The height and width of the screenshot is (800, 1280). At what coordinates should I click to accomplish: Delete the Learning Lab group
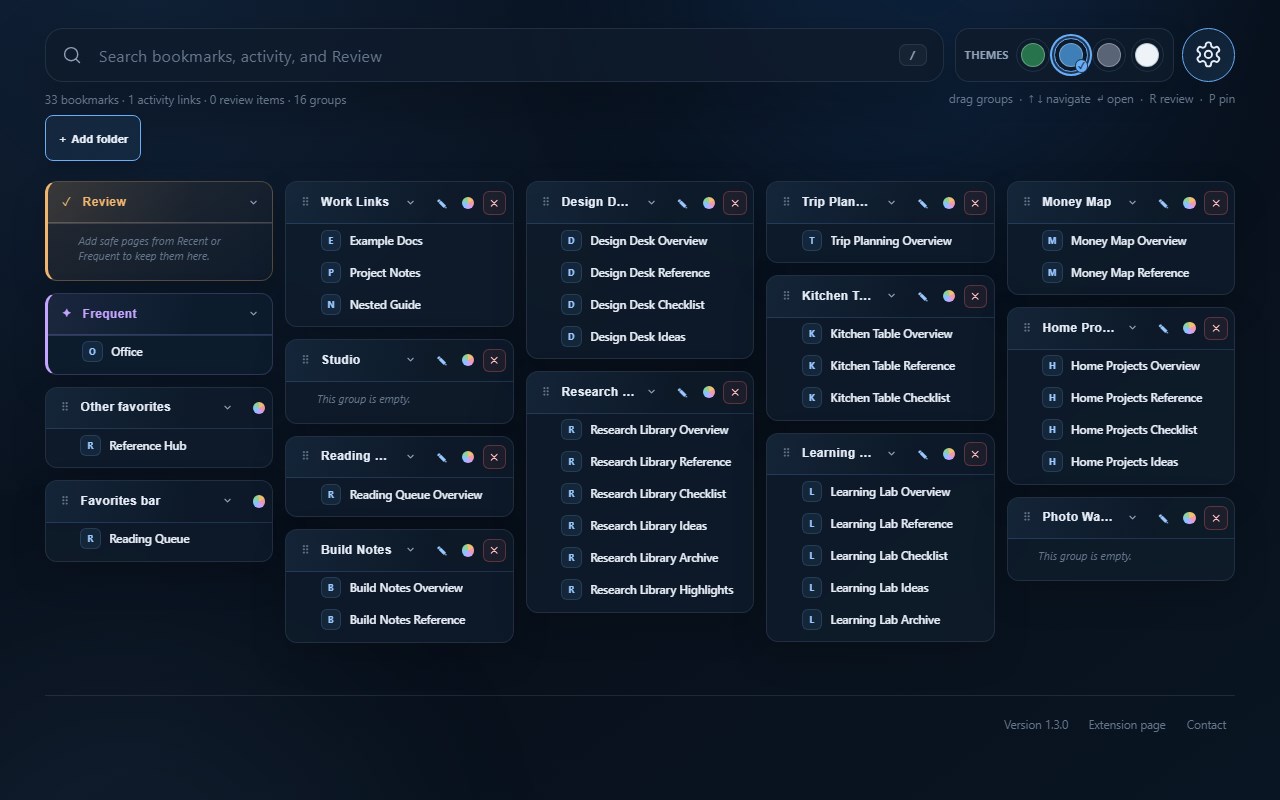click(975, 454)
